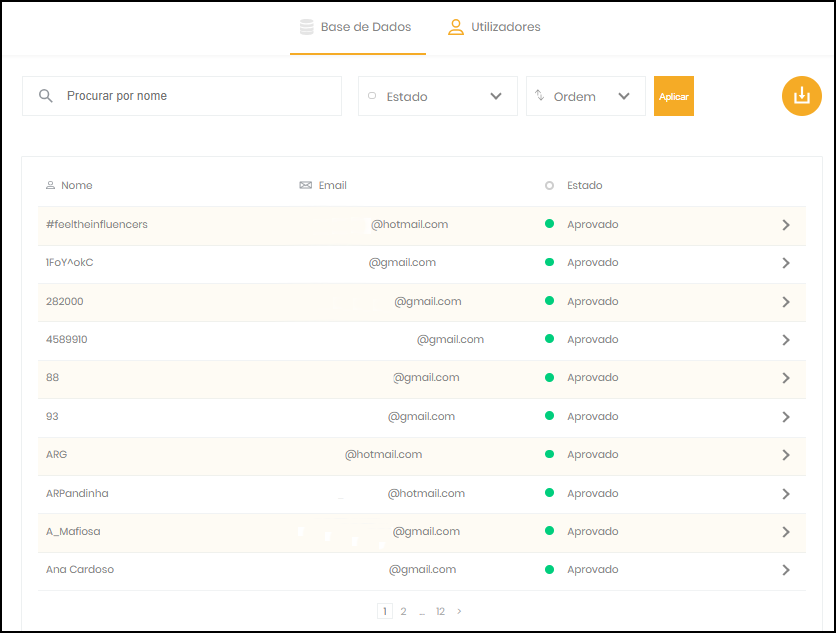
Task: Click the user icon beside Utilizadores
Action: pyautogui.click(x=456, y=27)
